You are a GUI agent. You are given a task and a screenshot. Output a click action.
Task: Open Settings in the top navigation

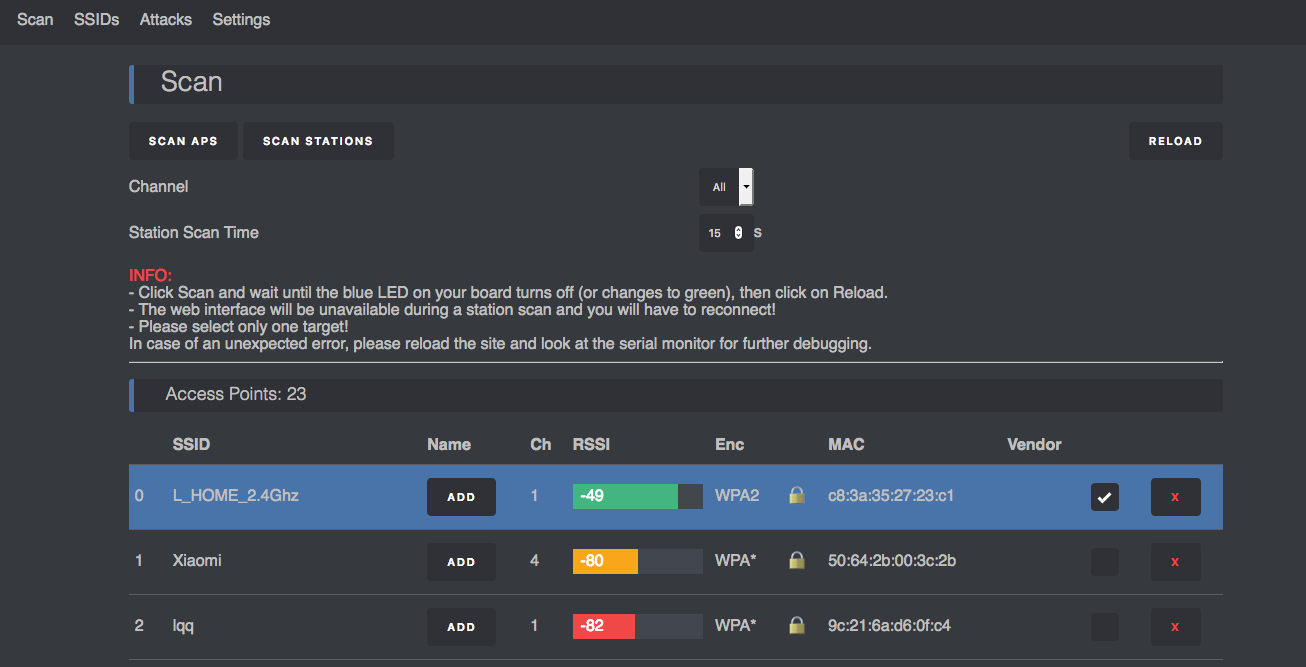point(241,20)
